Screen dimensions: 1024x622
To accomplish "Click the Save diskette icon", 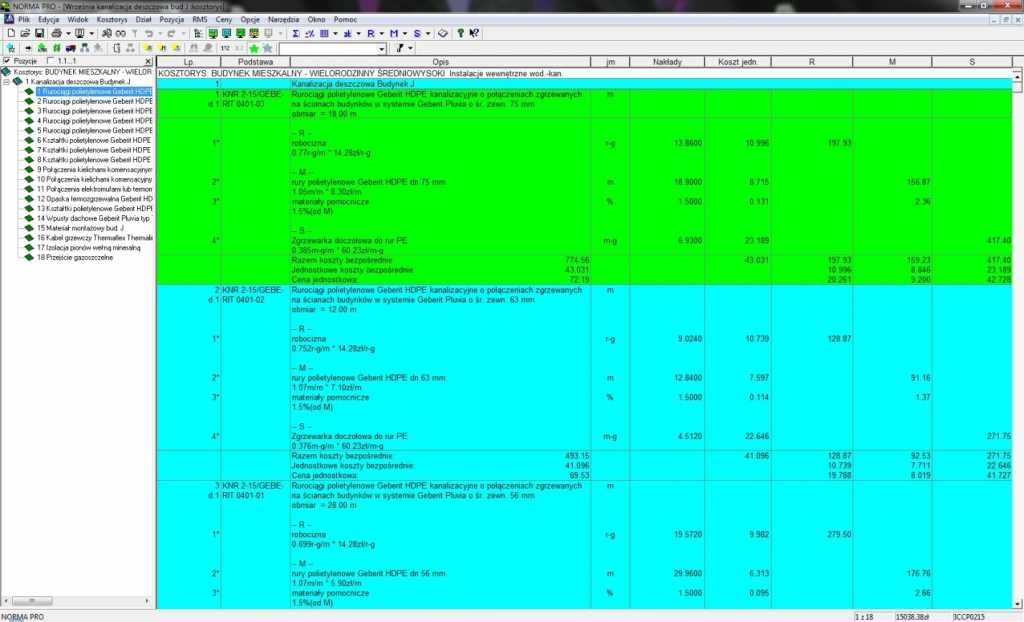I will pos(39,33).
